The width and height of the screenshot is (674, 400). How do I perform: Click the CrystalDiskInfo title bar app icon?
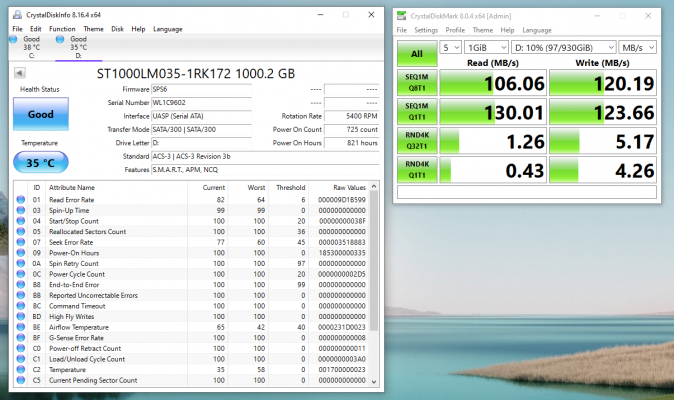(x=17, y=15)
